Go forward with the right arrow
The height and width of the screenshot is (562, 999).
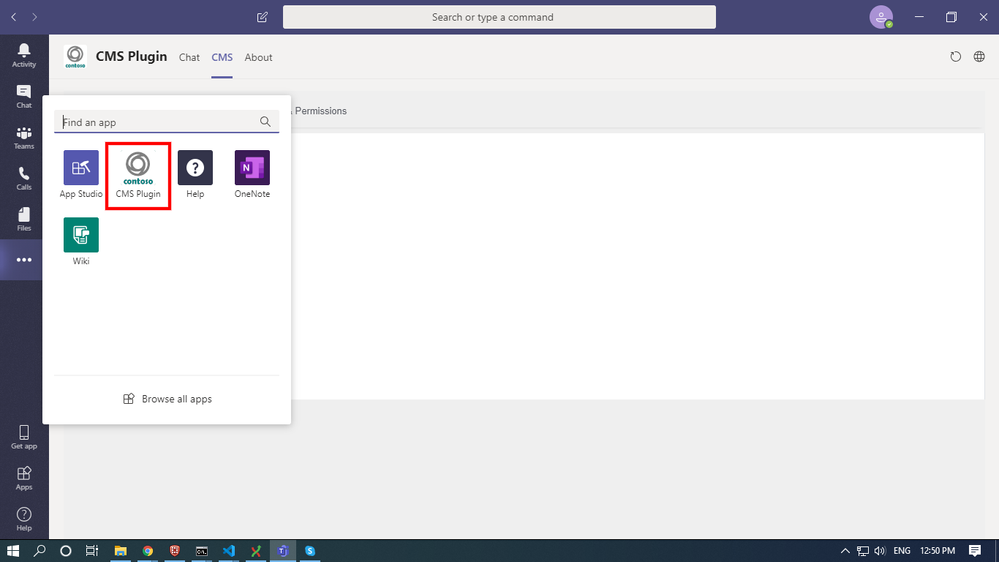(34, 17)
